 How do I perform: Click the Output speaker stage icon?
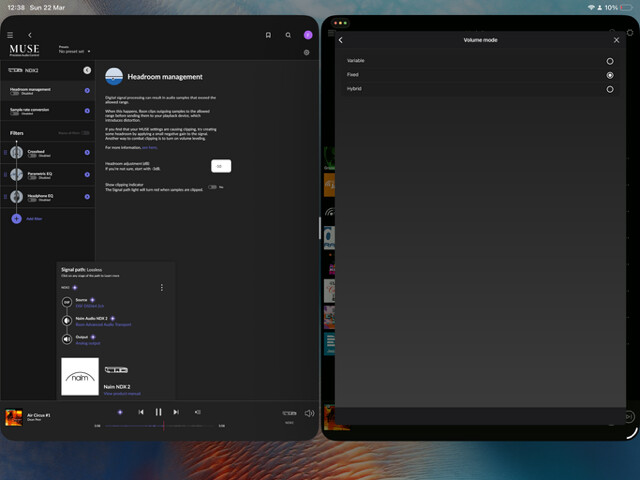67,339
